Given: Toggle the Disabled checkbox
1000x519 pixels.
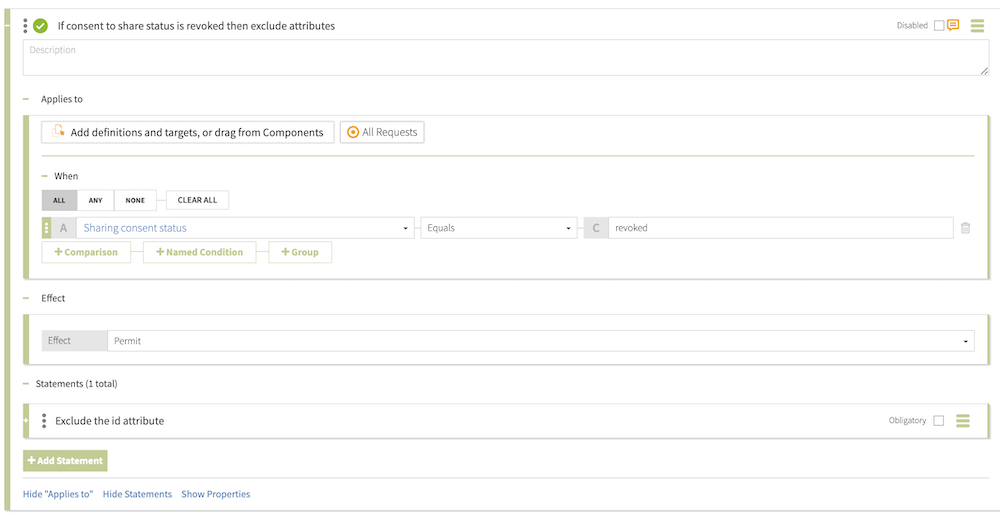Looking at the screenshot, I should (x=939, y=26).
